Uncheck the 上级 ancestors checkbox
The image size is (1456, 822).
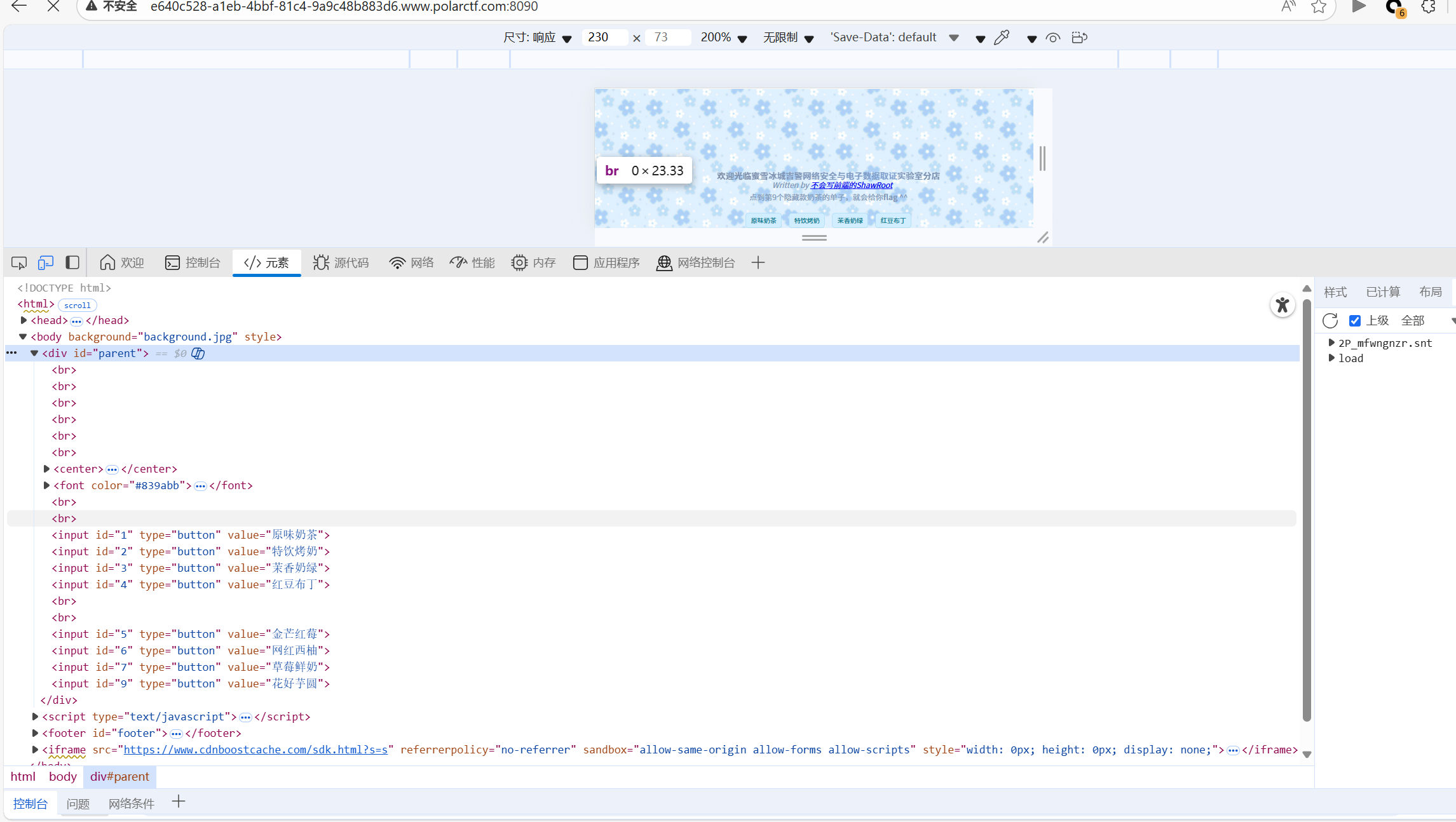1355,320
